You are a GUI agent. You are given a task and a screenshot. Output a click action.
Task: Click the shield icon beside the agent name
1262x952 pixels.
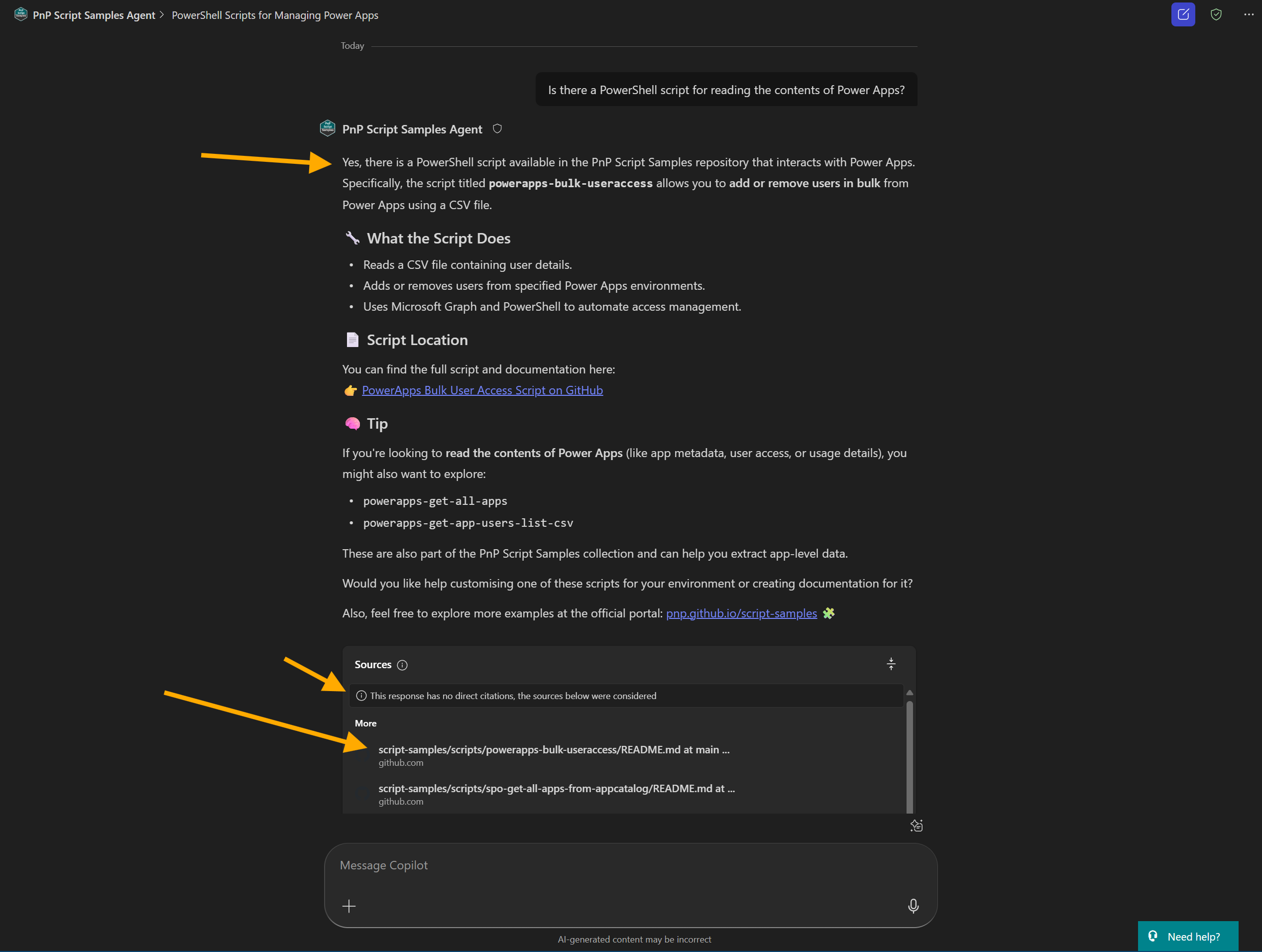pyautogui.click(x=496, y=129)
